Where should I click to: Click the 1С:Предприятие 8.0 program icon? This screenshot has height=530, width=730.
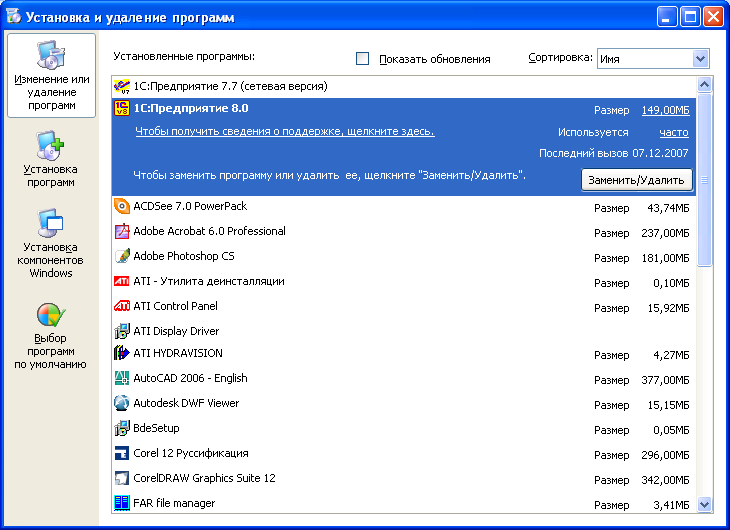[x=122, y=108]
